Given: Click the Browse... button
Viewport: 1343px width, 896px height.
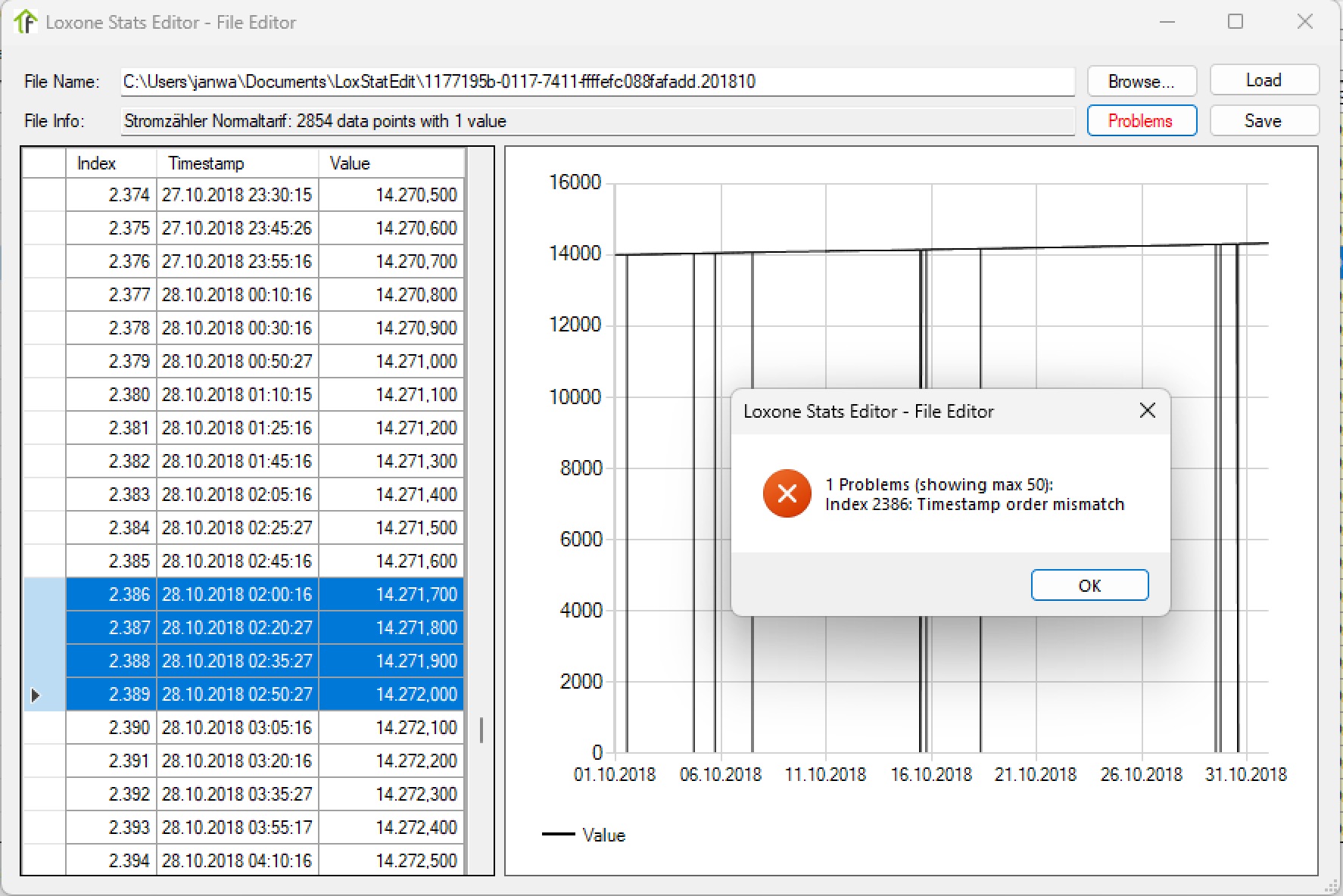Looking at the screenshot, I should click(1141, 81).
